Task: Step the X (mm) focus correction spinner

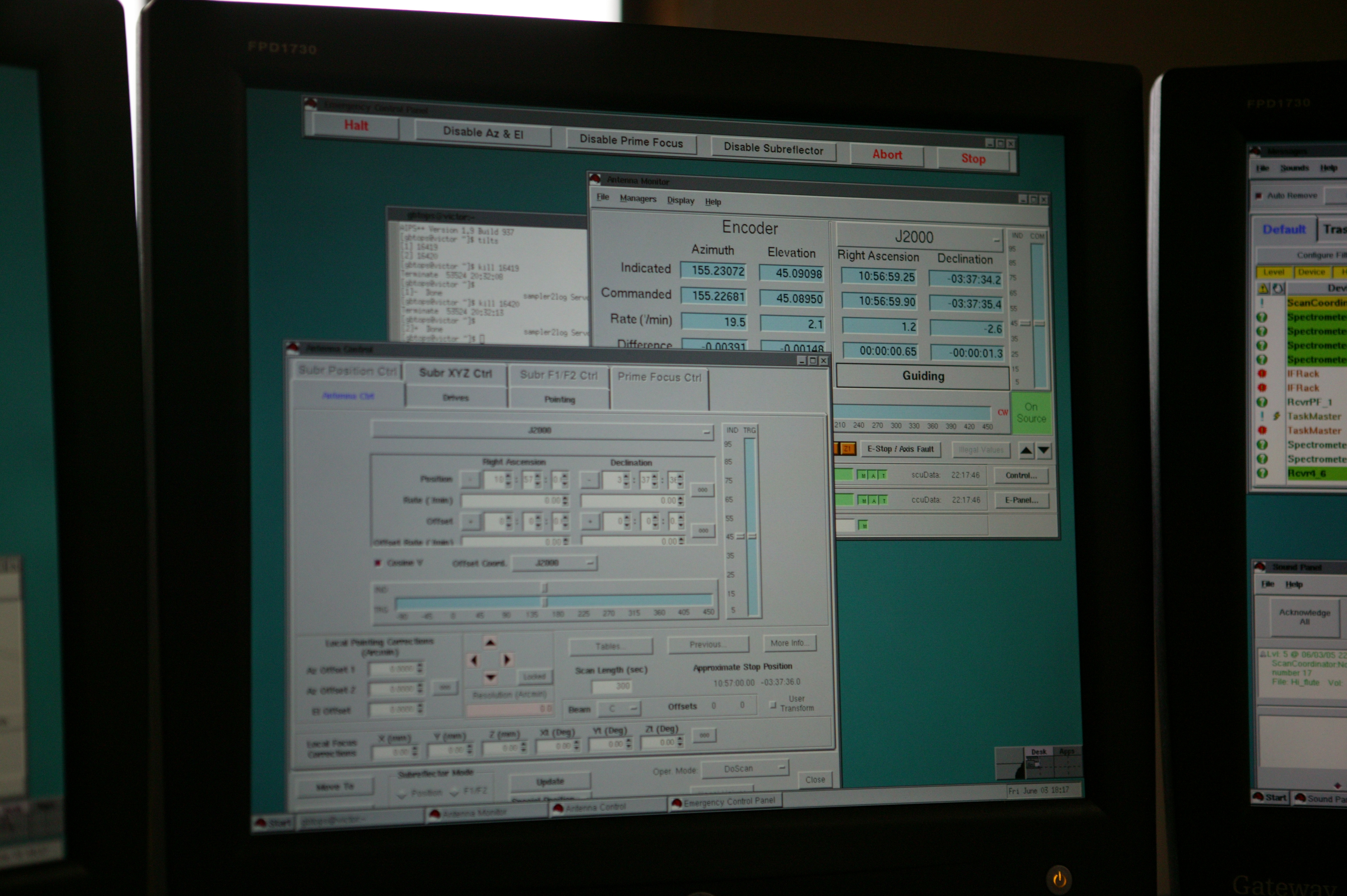Action: (x=415, y=752)
